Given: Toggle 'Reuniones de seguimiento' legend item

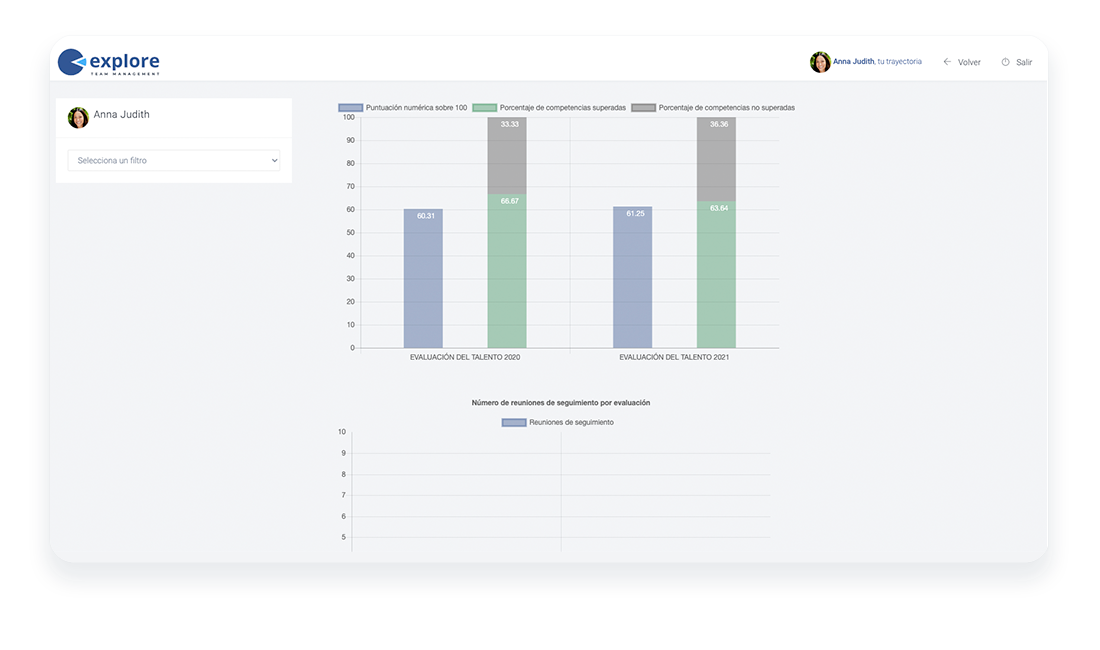Looking at the screenshot, I should point(558,422).
